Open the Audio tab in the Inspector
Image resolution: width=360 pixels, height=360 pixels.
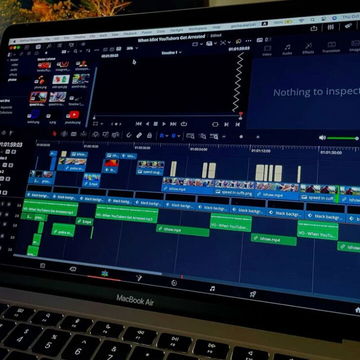pyautogui.click(x=287, y=49)
